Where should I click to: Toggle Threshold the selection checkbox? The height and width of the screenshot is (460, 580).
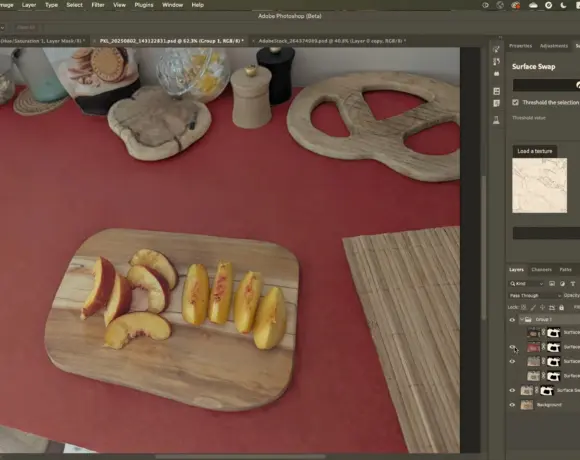point(515,102)
